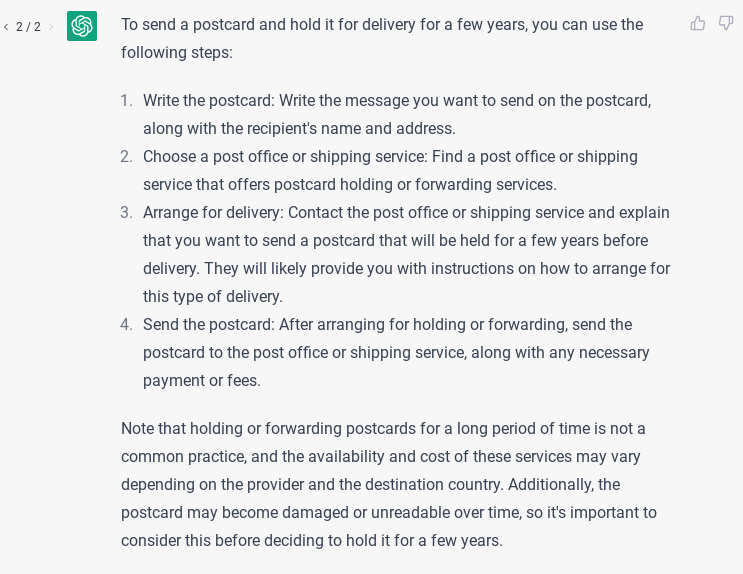Click the "2 / 2" response counter

[x=28, y=27]
